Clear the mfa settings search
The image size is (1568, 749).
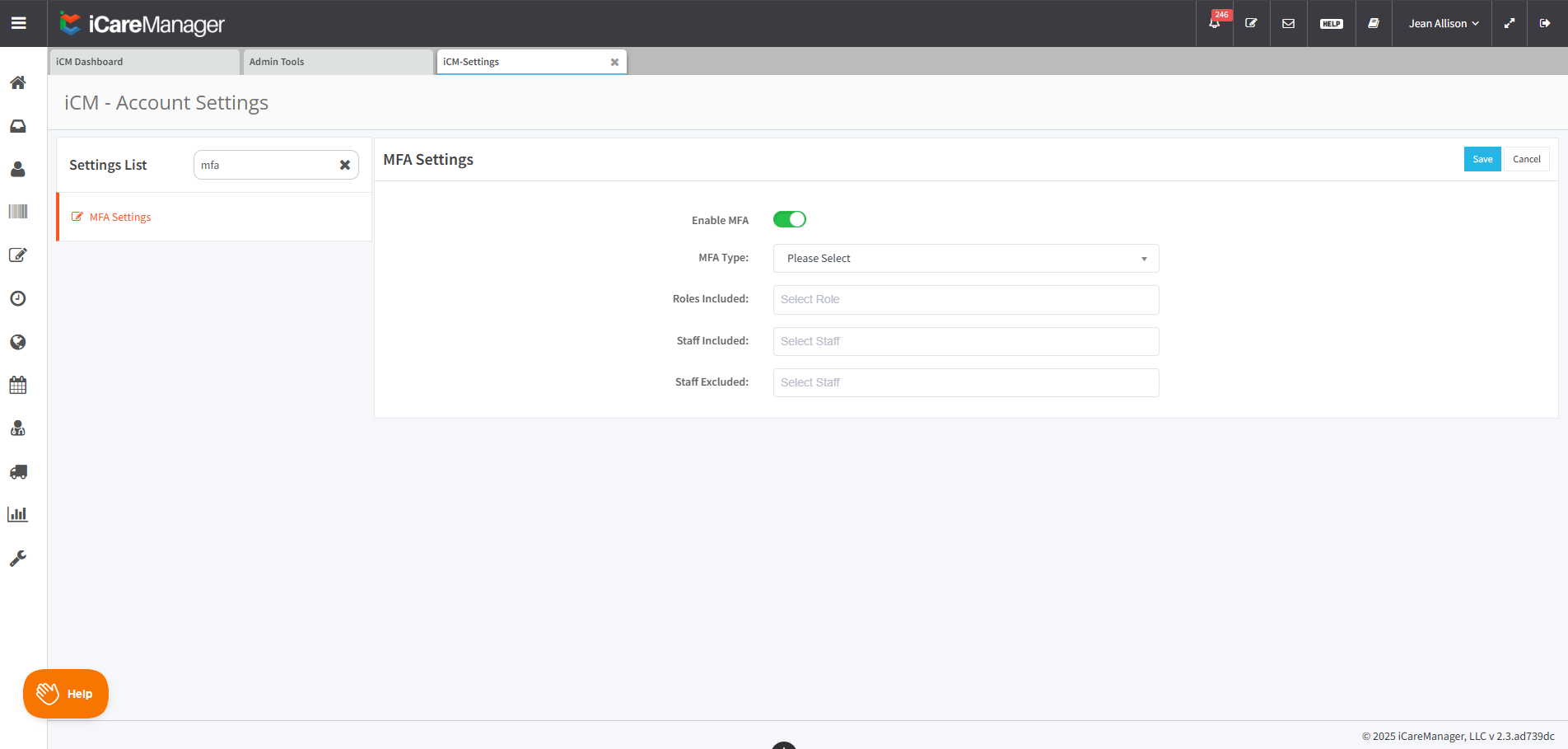tap(345, 165)
